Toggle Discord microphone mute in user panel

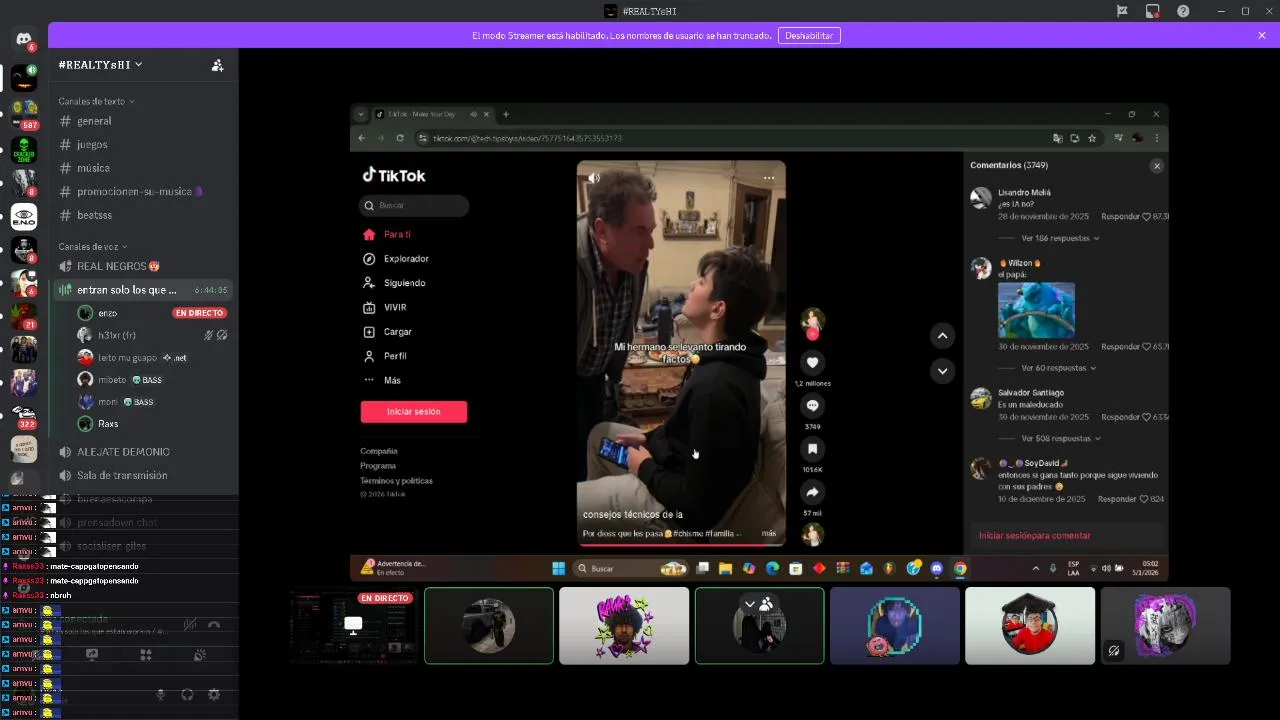pyautogui.click(x=160, y=694)
